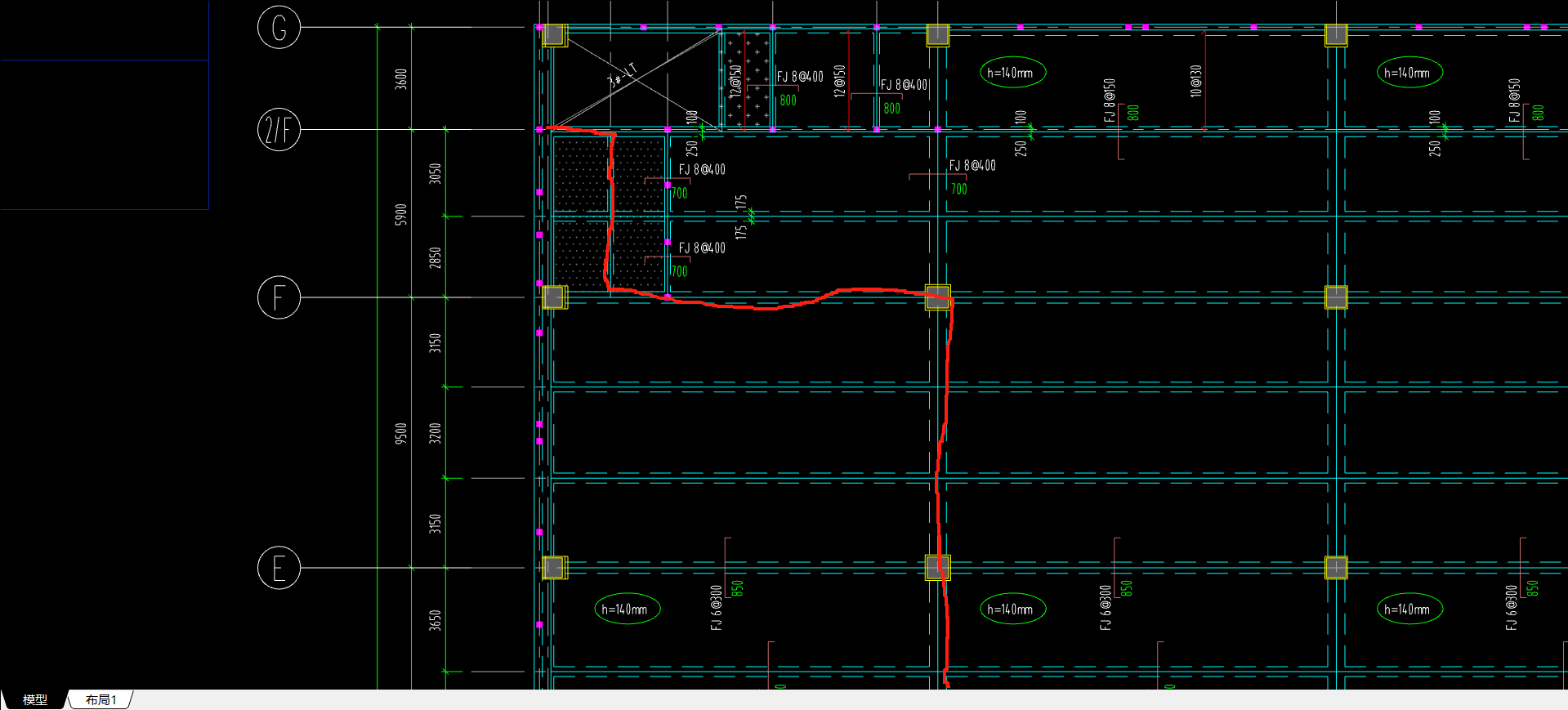Select the FJ 8@400 label directly above the 175 dimensions
Image resolution: width=1568 pixels, height=710 pixels.
point(702,169)
